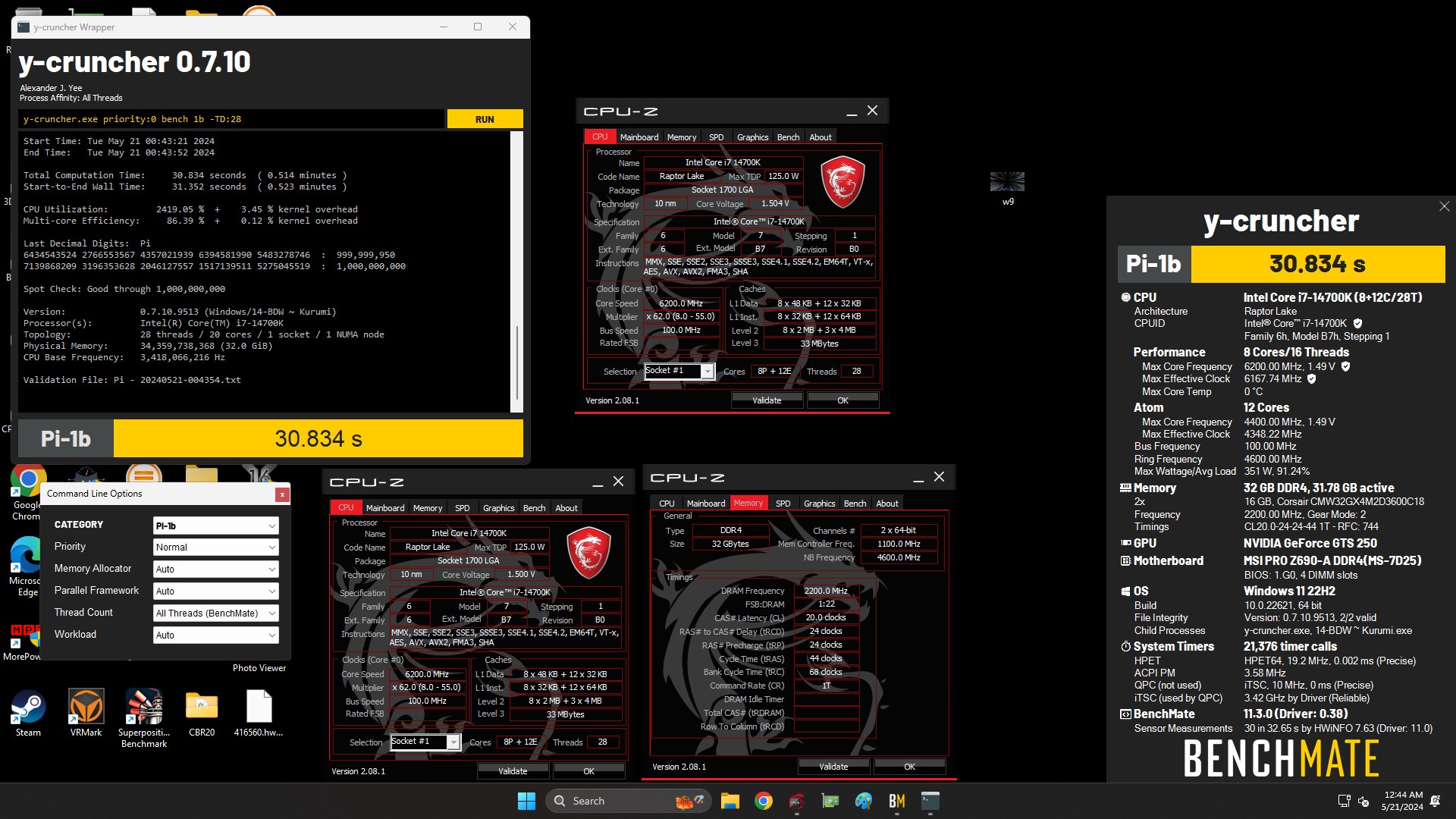Open the CATEGORY dropdown showing Pi-1b

point(216,526)
